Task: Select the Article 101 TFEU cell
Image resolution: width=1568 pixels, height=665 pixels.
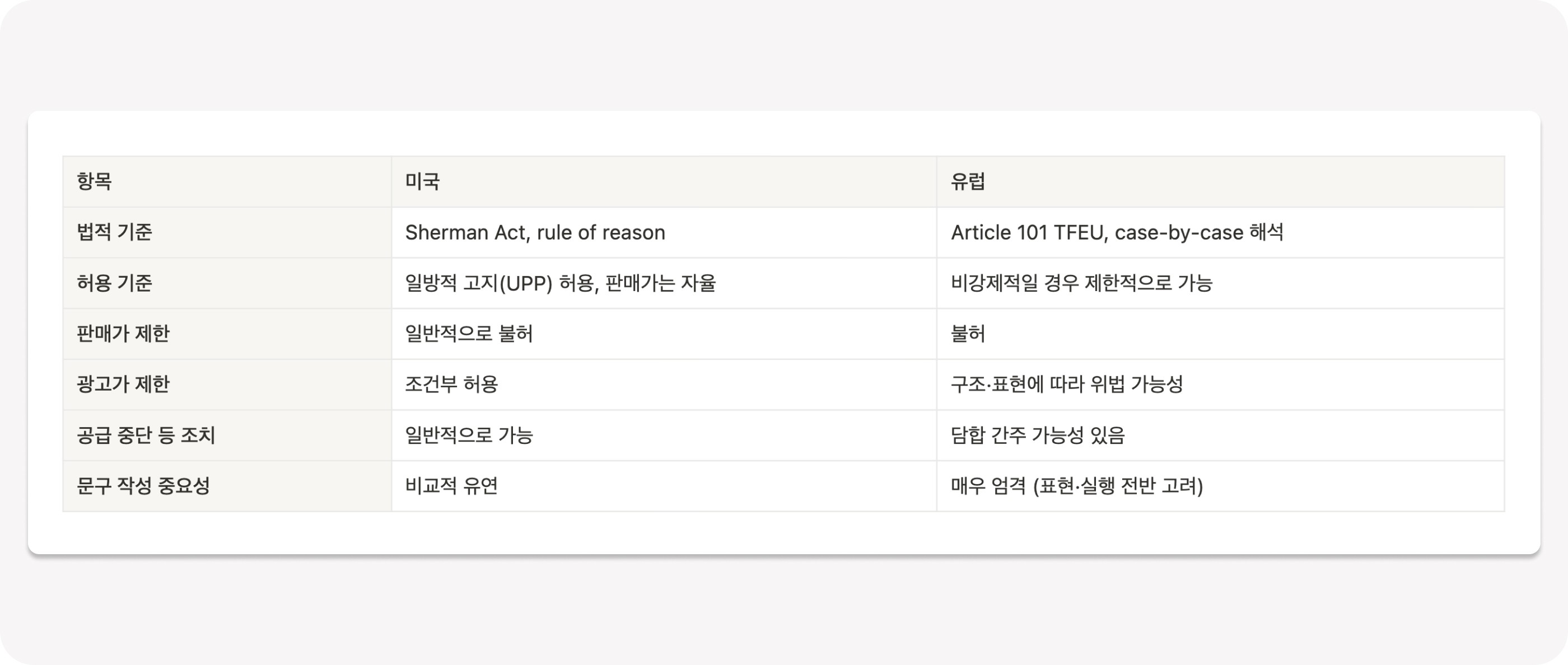Action: tap(1220, 232)
